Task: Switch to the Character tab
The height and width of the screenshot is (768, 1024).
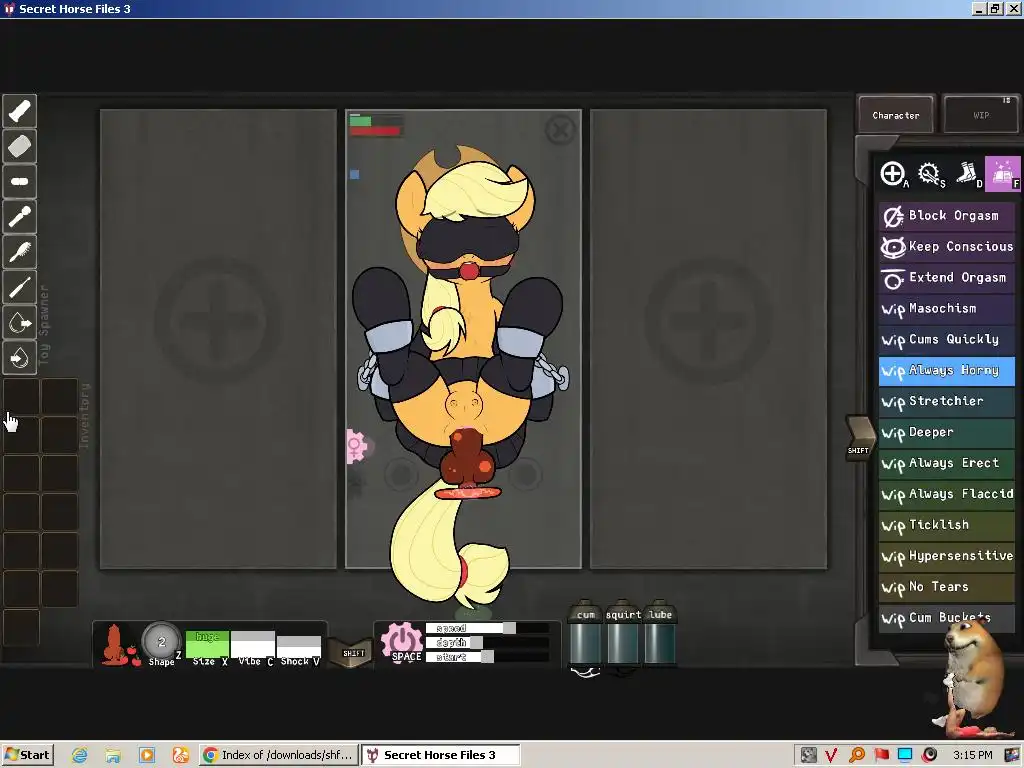Action: coord(896,115)
